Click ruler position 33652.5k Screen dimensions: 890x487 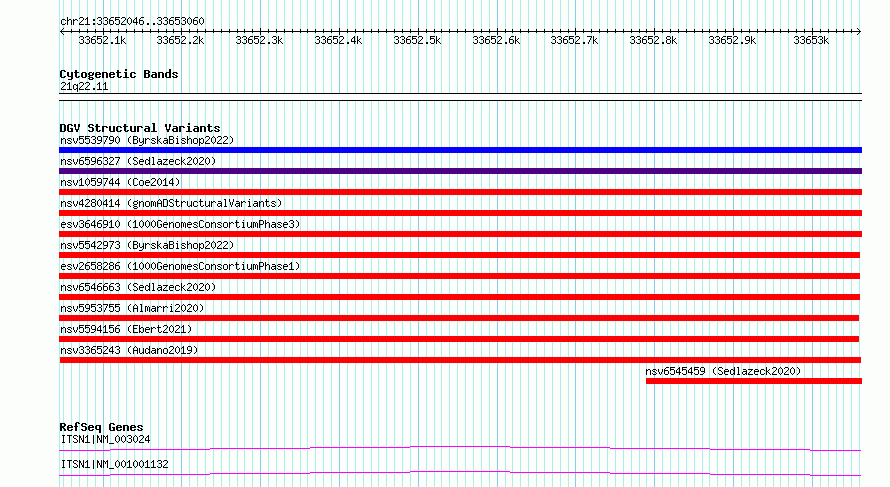tap(417, 40)
